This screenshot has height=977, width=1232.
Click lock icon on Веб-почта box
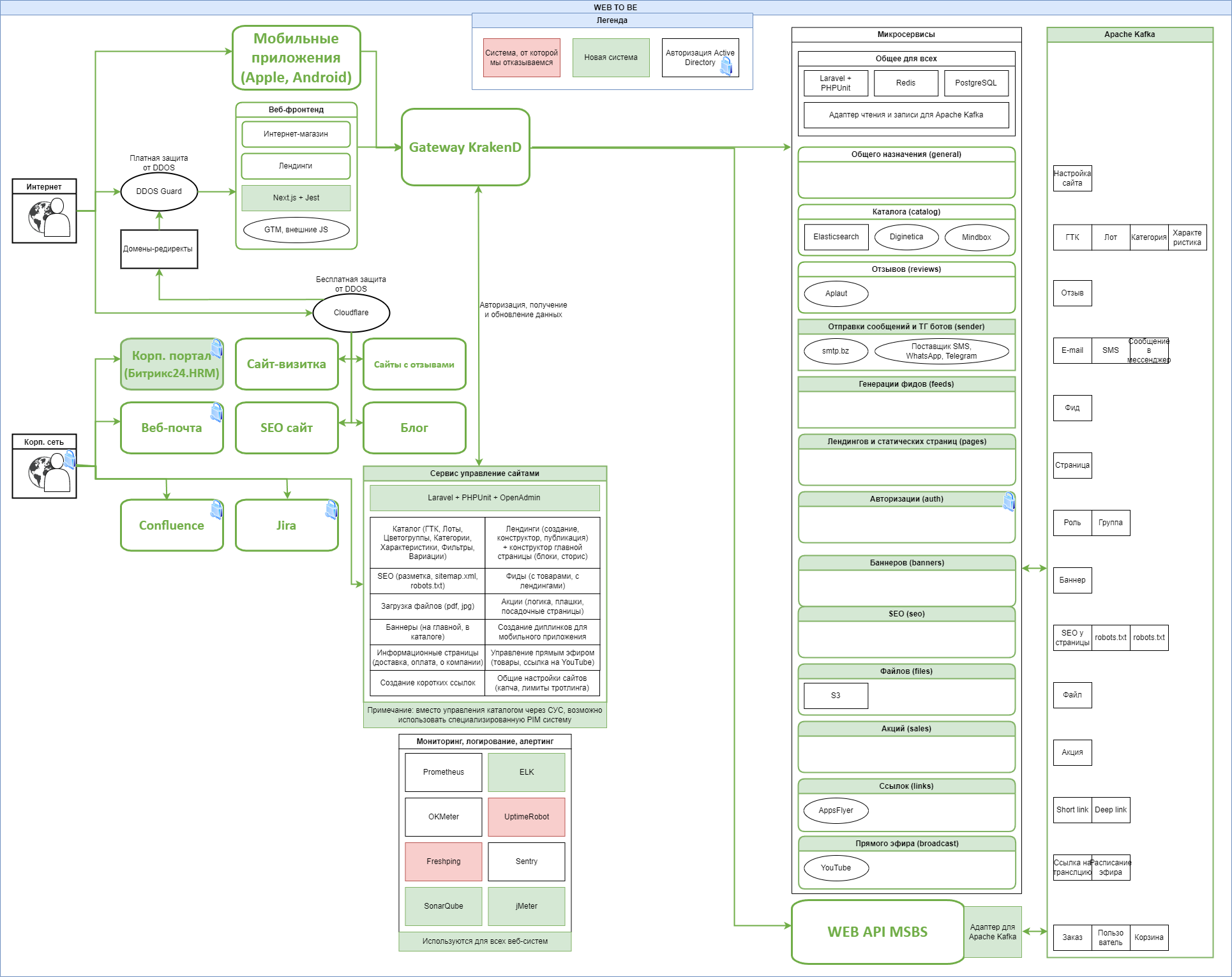pos(217,412)
